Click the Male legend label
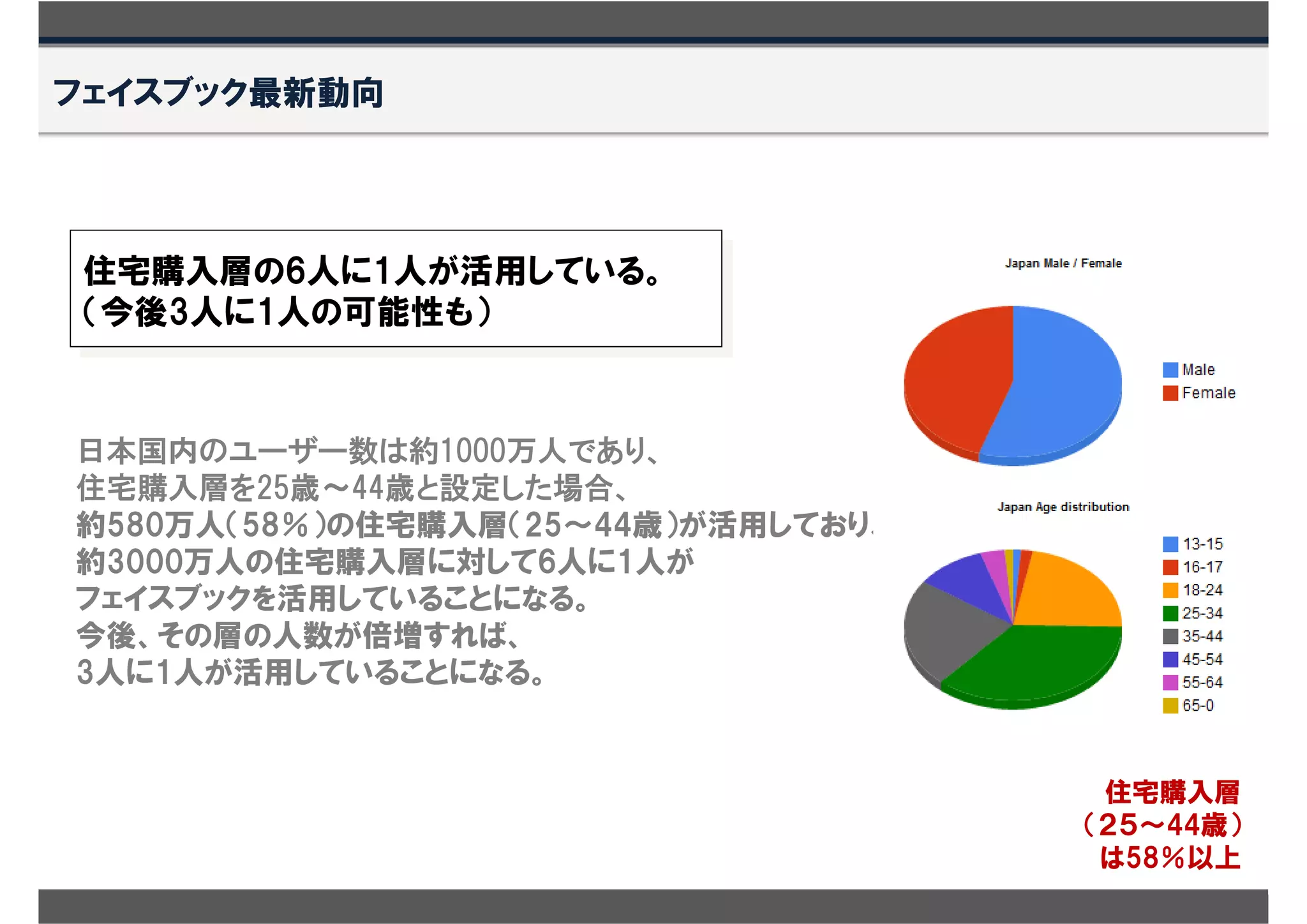Viewport: 1307px width, 924px height. 1199,370
